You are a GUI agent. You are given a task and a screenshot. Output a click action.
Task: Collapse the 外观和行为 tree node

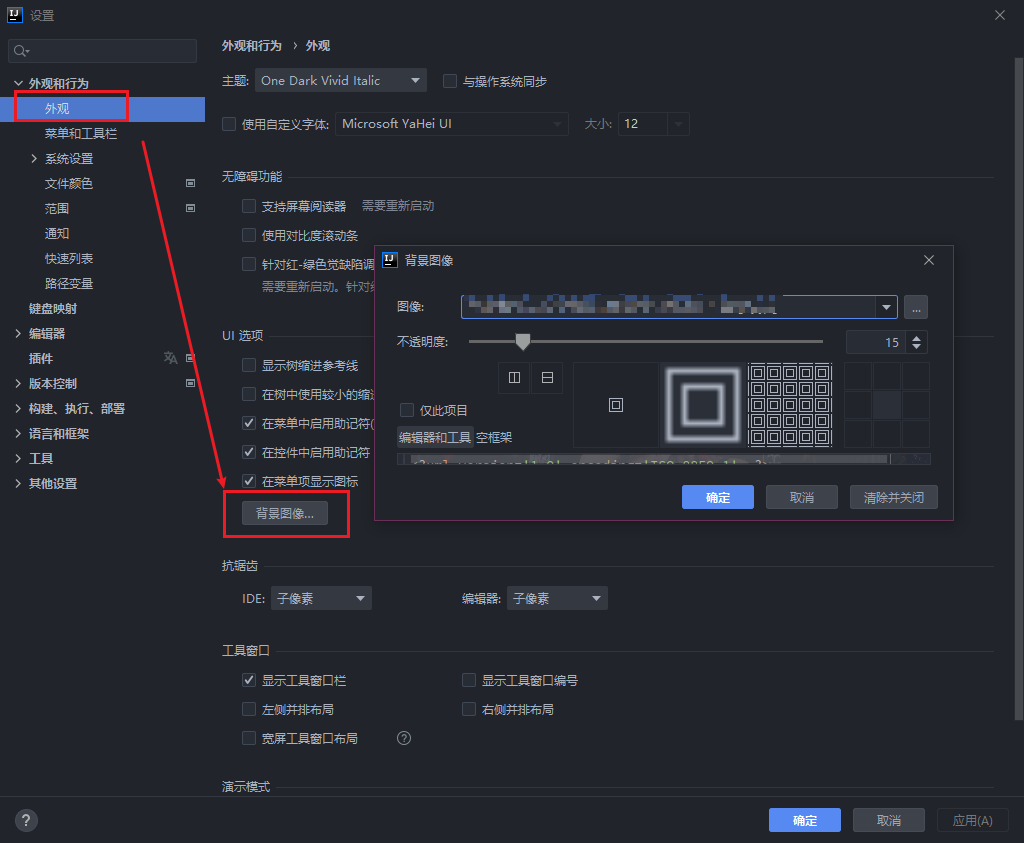click(x=18, y=84)
